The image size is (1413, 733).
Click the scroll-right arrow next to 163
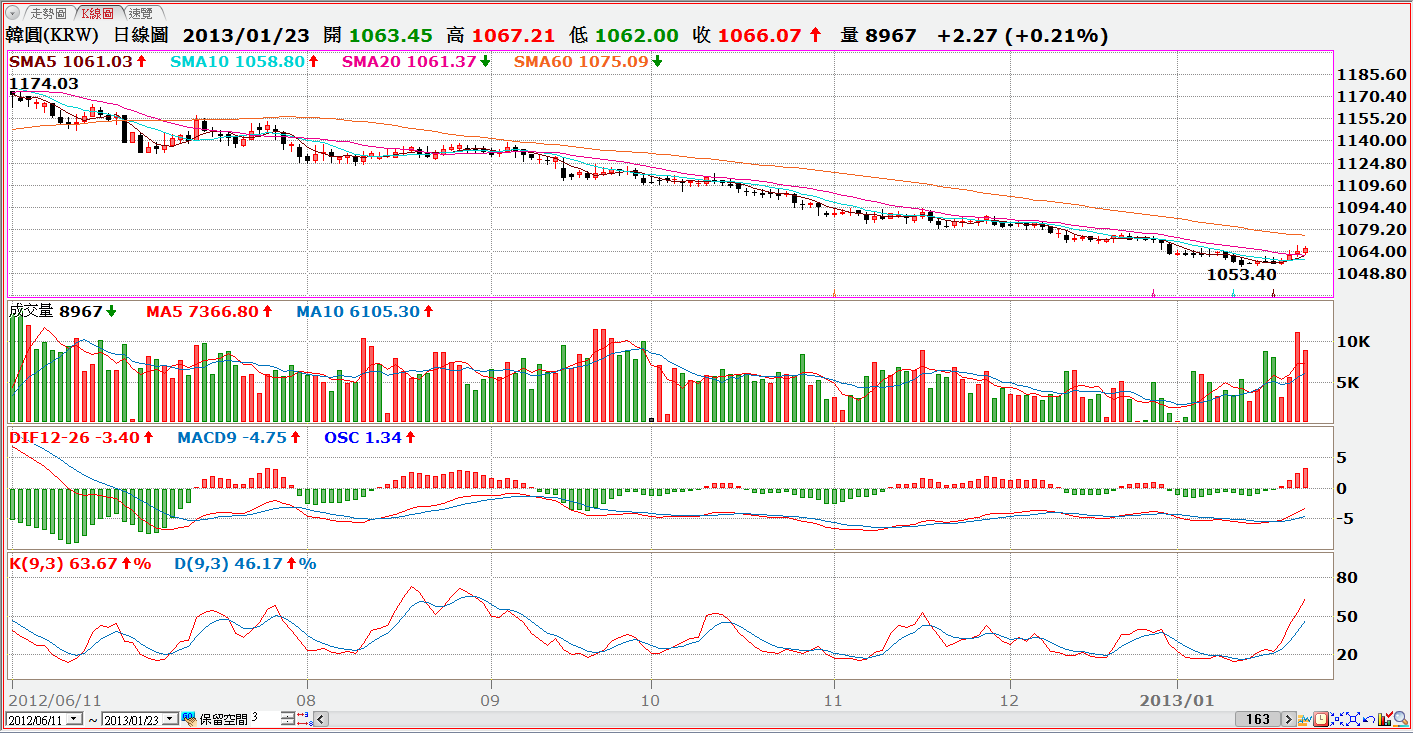[1289, 719]
